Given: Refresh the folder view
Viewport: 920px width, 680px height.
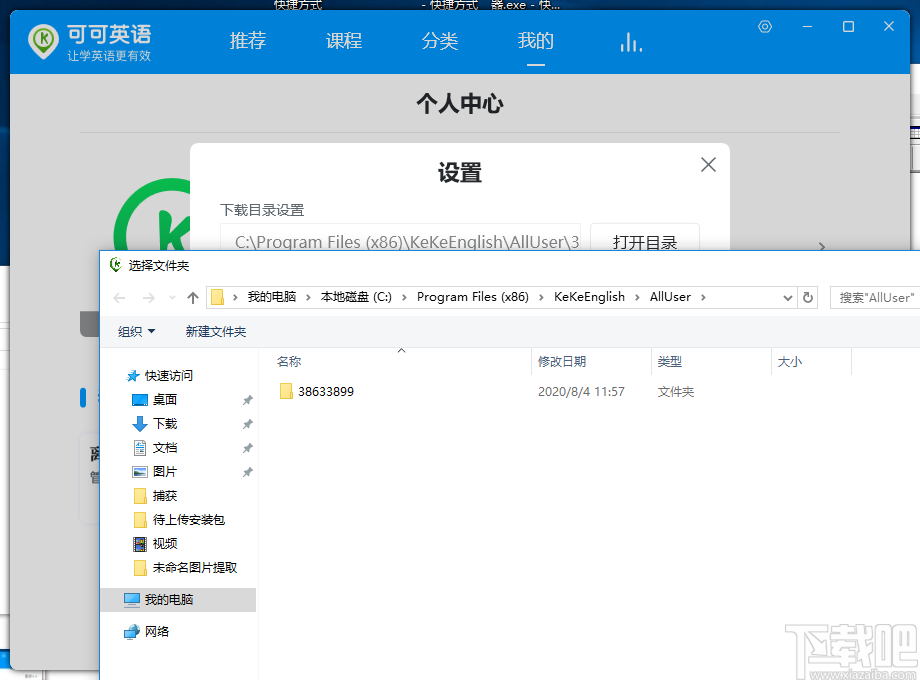Looking at the screenshot, I should (808, 297).
